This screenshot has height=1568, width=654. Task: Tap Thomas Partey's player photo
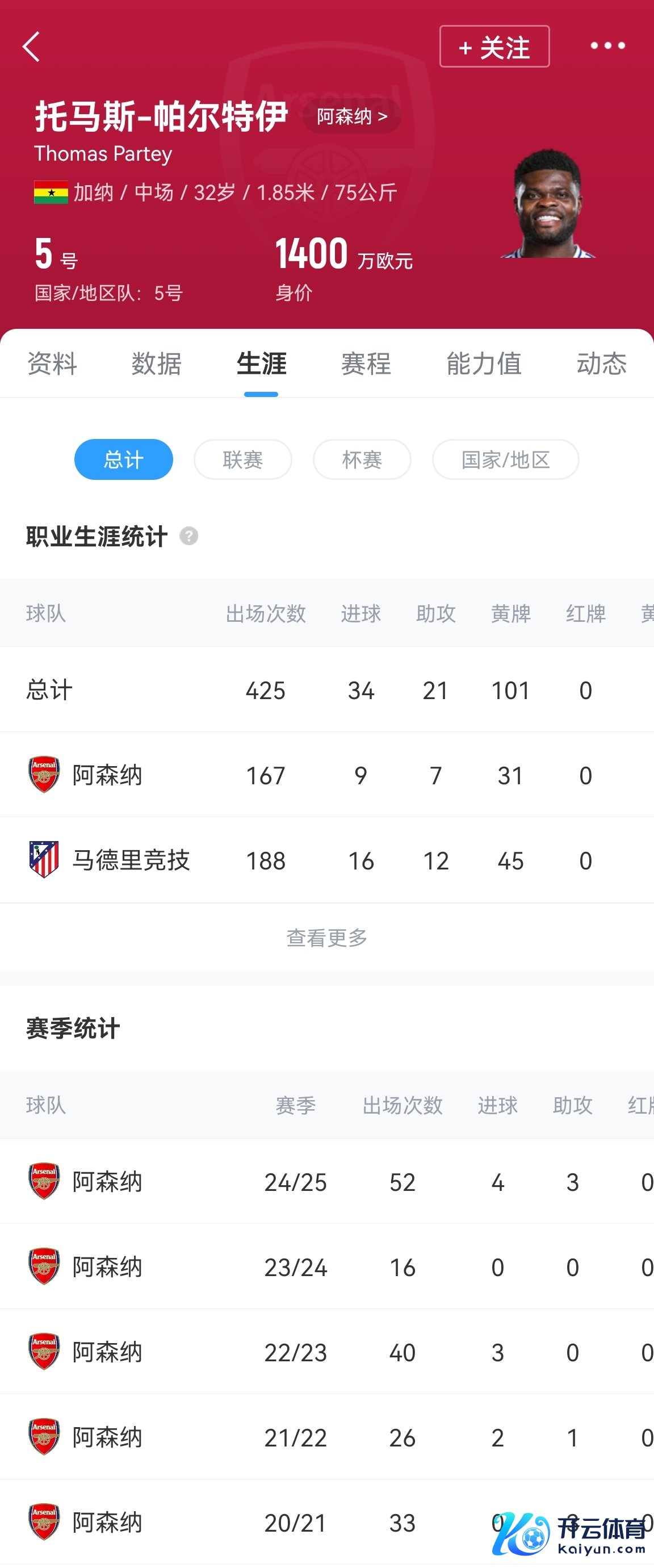547,204
